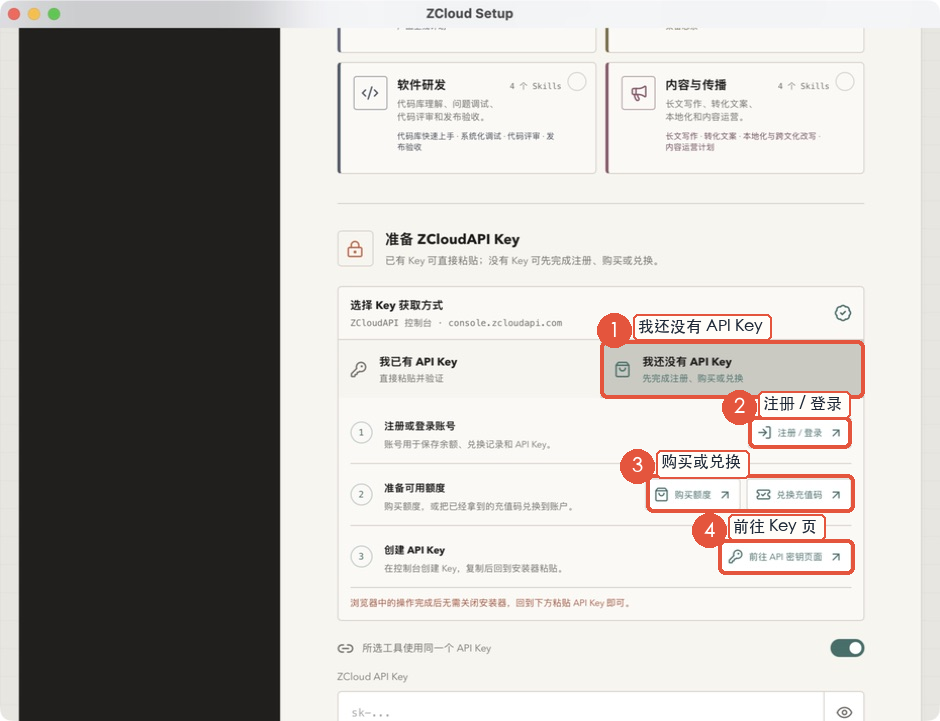Click the 准备可用额度 step title
940x721 pixels.
[414, 488]
